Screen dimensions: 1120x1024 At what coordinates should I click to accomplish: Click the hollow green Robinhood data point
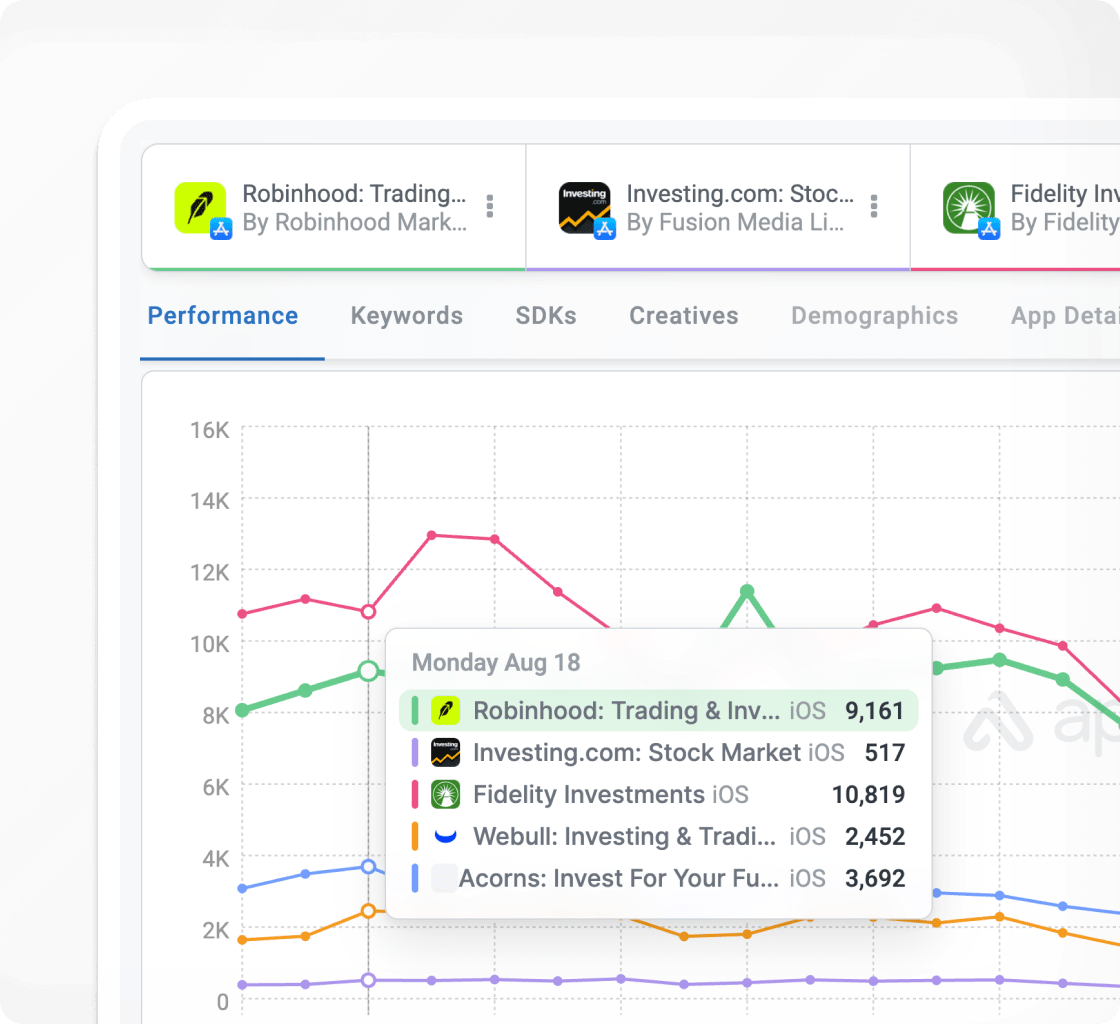(369, 671)
